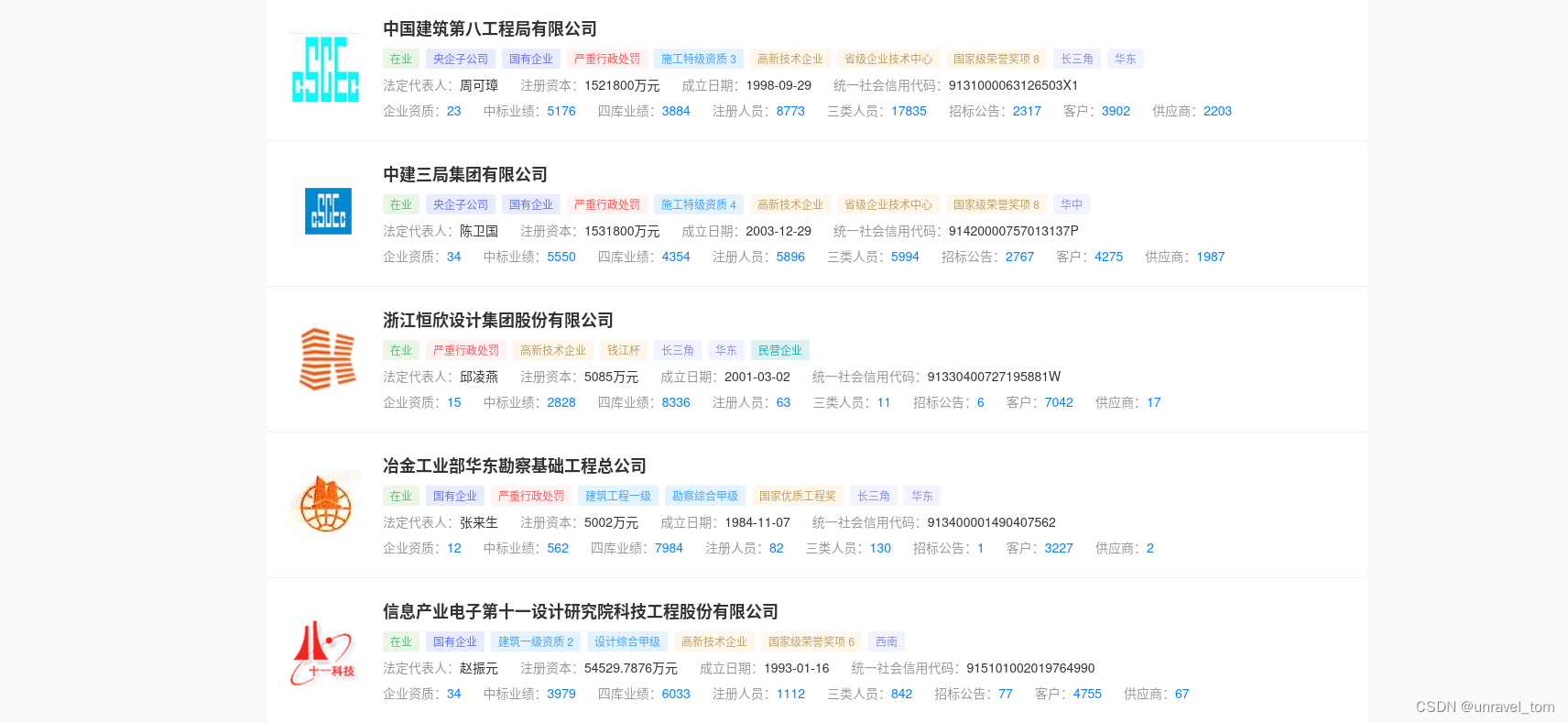Click 客户 count 4755
The height and width of the screenshot is (723, 1568).
[1087, 694]
